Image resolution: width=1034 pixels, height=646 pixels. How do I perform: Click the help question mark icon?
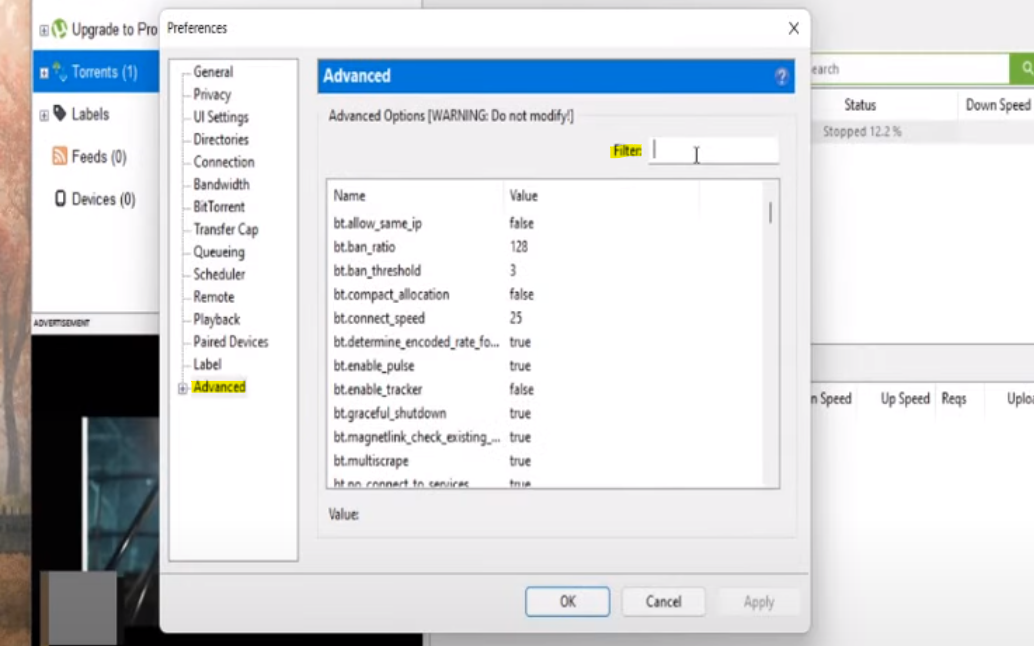click(x=781, y=77)
